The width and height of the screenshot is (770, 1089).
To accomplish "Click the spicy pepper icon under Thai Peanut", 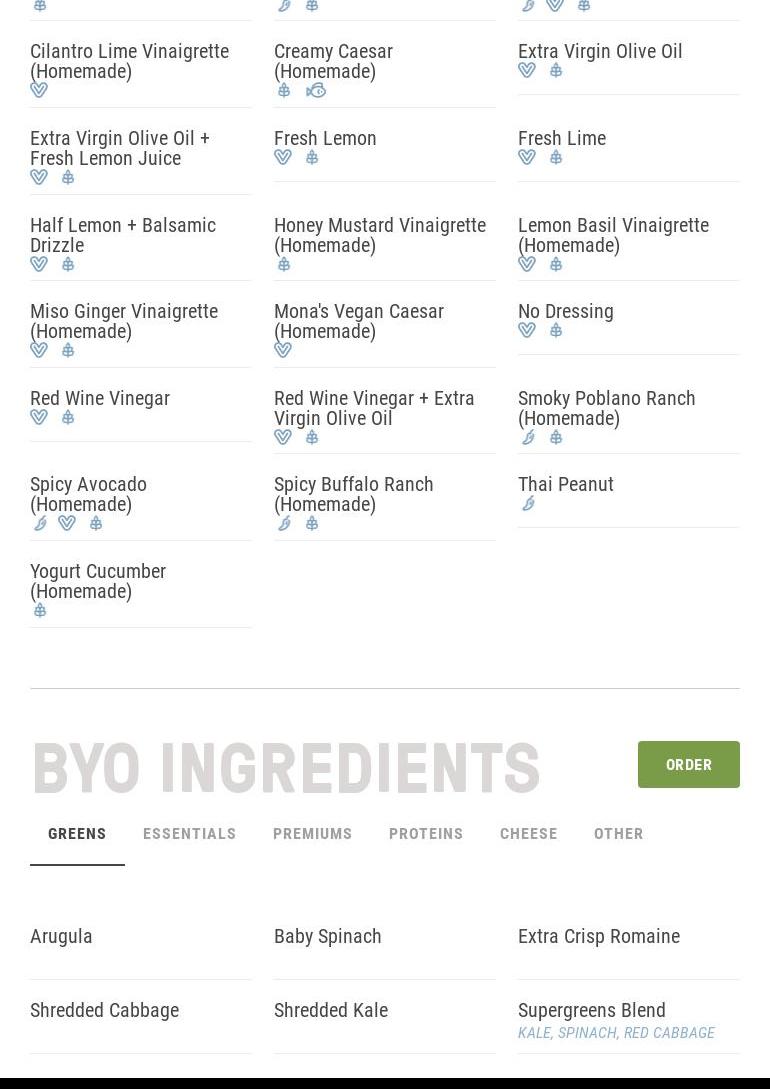I will click(x=528, y=504).
